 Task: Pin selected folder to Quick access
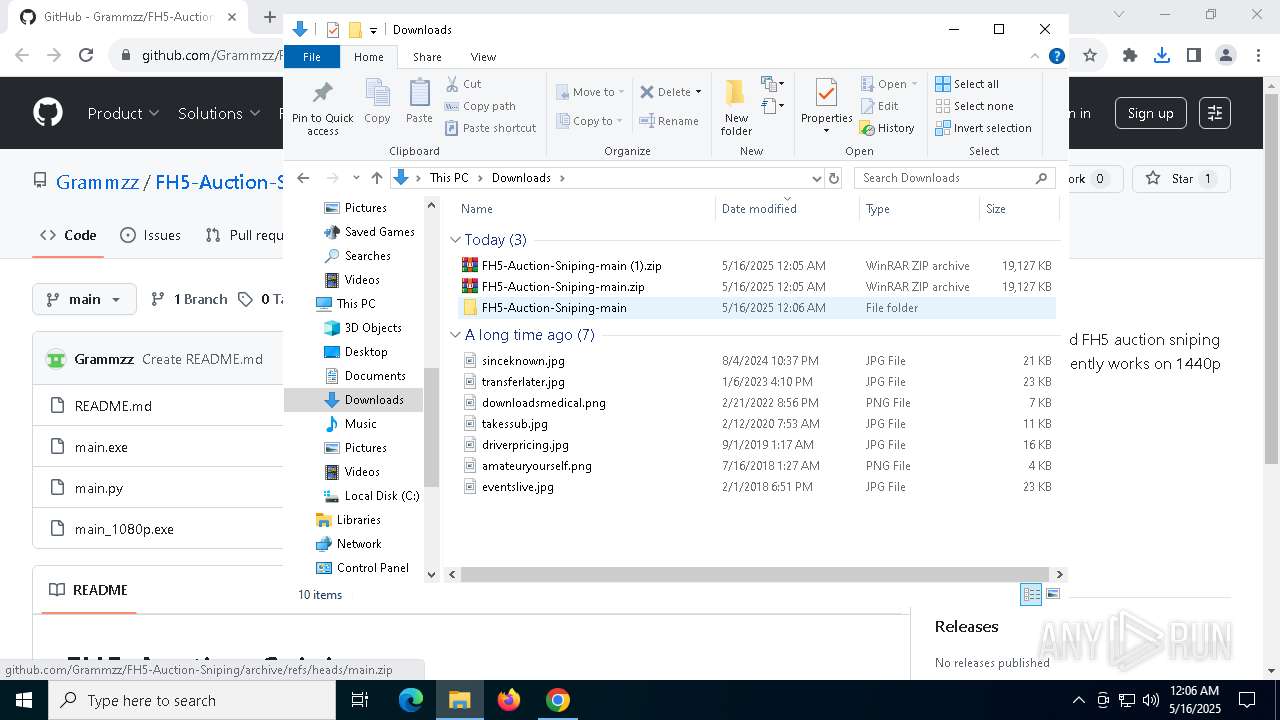[x=322, y=108]
